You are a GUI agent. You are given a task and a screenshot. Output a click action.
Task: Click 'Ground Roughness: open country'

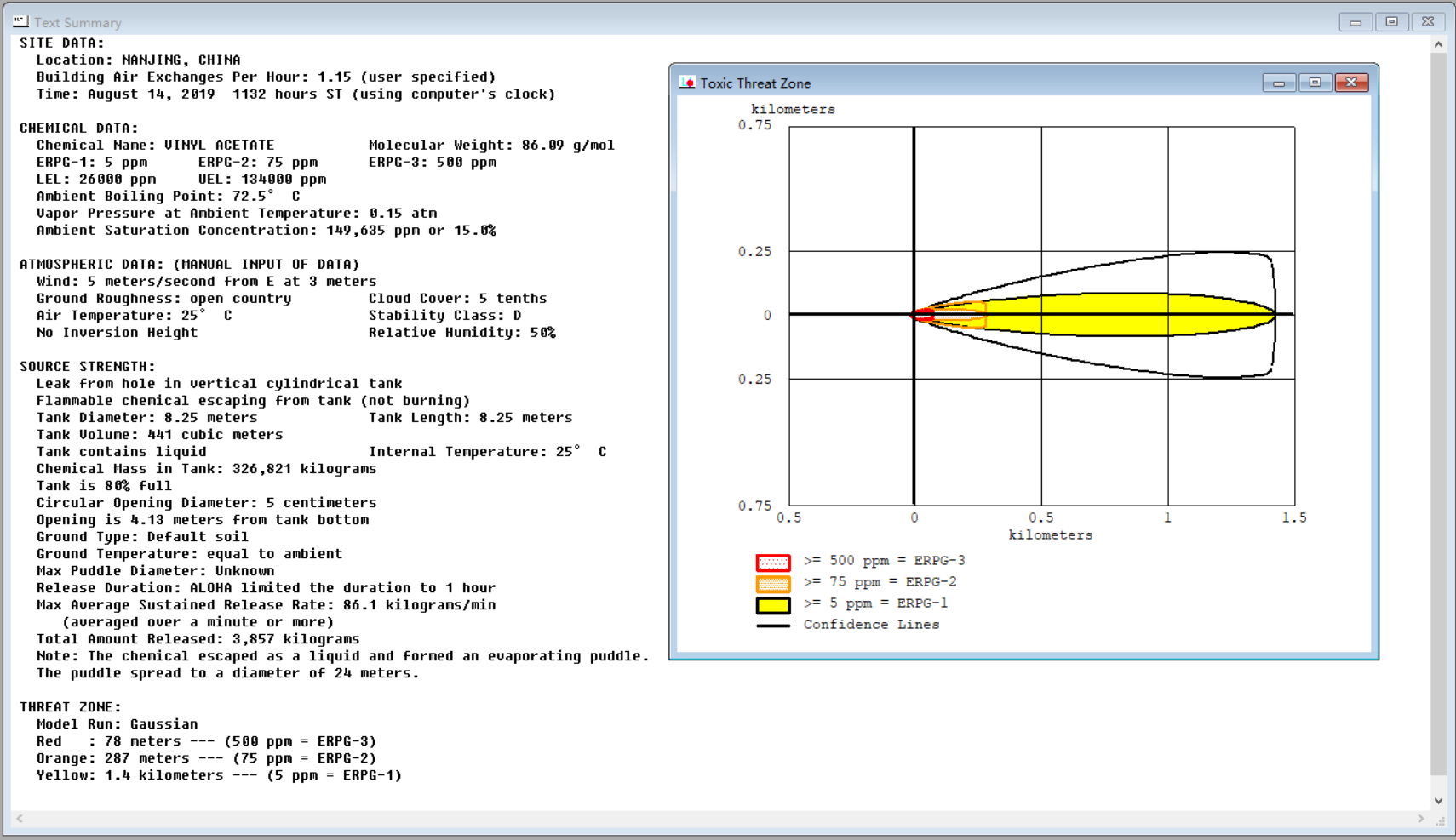[164, 299]
